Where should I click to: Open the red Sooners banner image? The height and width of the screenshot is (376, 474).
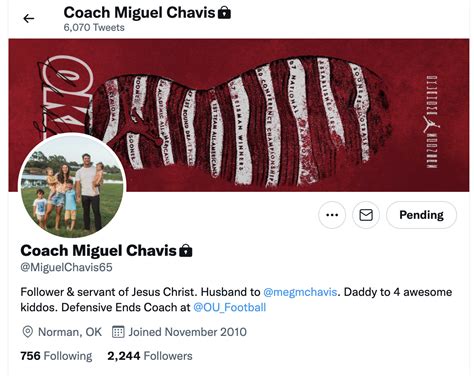coord(239,115)
